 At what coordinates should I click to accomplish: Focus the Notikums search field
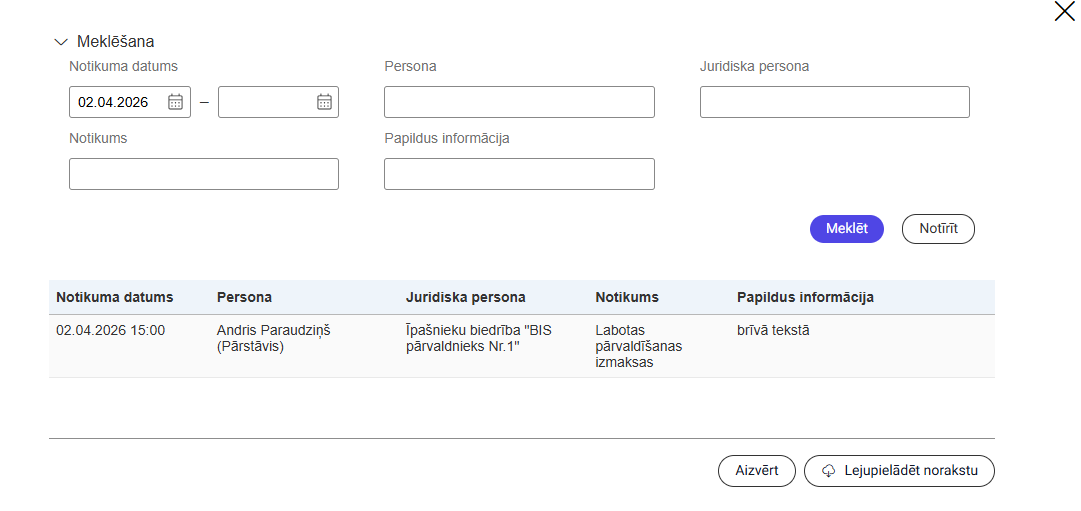[203, 174]
